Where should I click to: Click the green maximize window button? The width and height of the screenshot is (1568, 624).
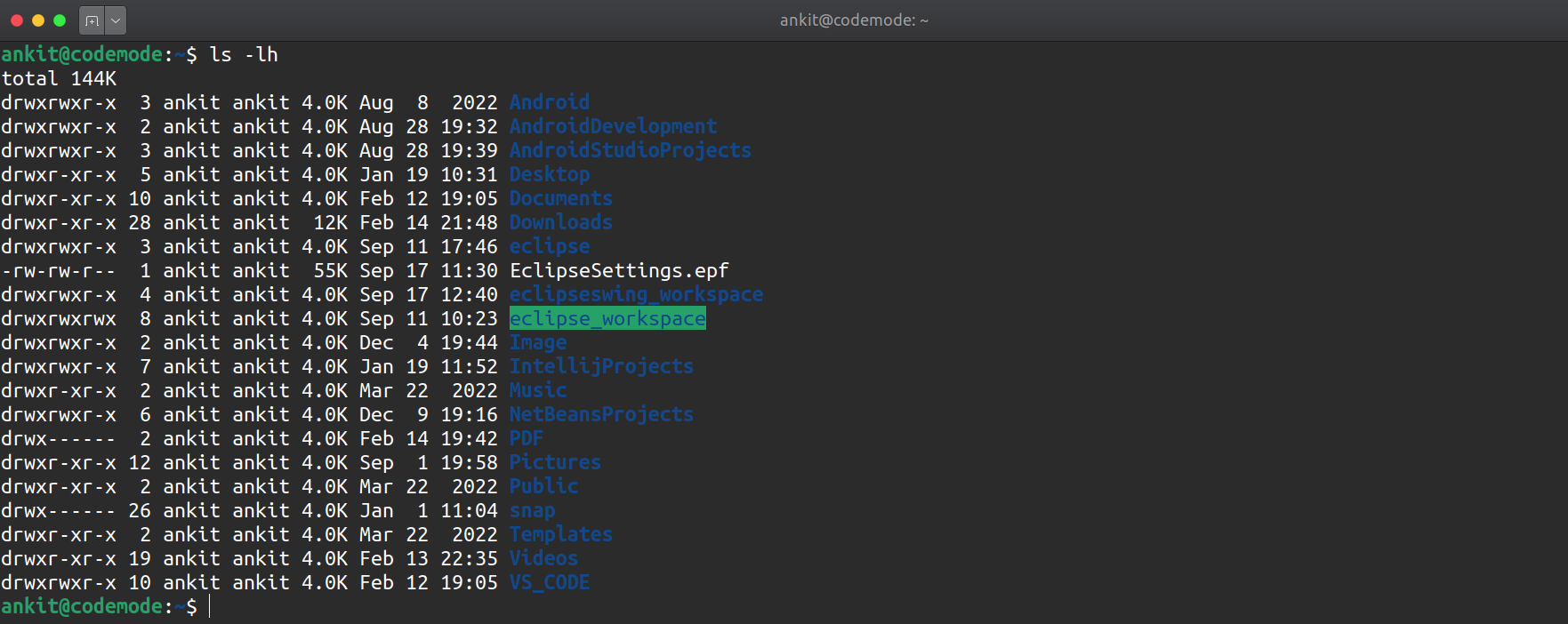coord(60,20)
